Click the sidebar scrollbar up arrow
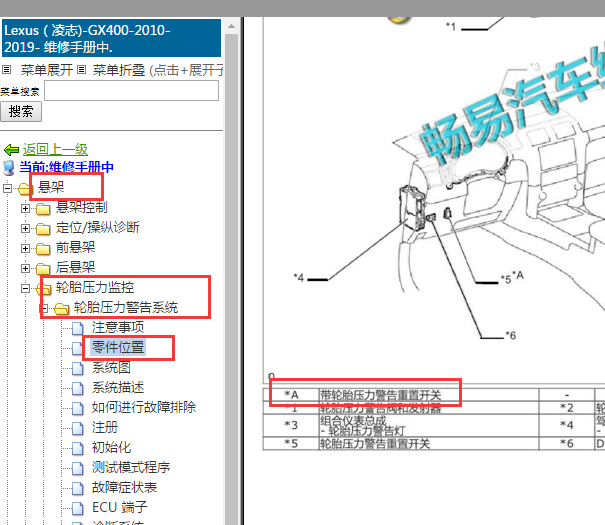The width and height of the screenshot is (605, 525). 232,27
